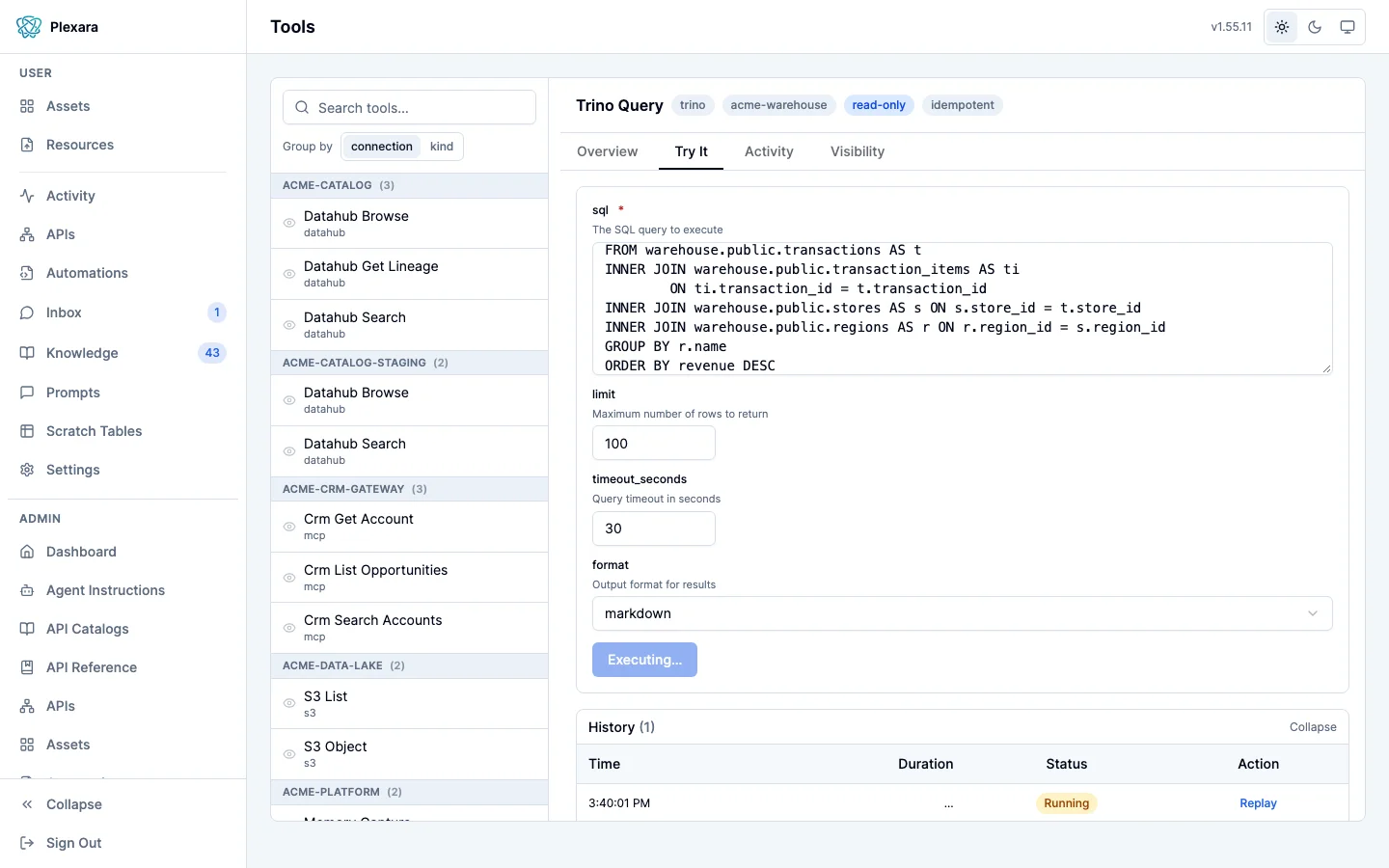
Task: Open API Reference in the sidebar
Action: [x=123, y=667]
